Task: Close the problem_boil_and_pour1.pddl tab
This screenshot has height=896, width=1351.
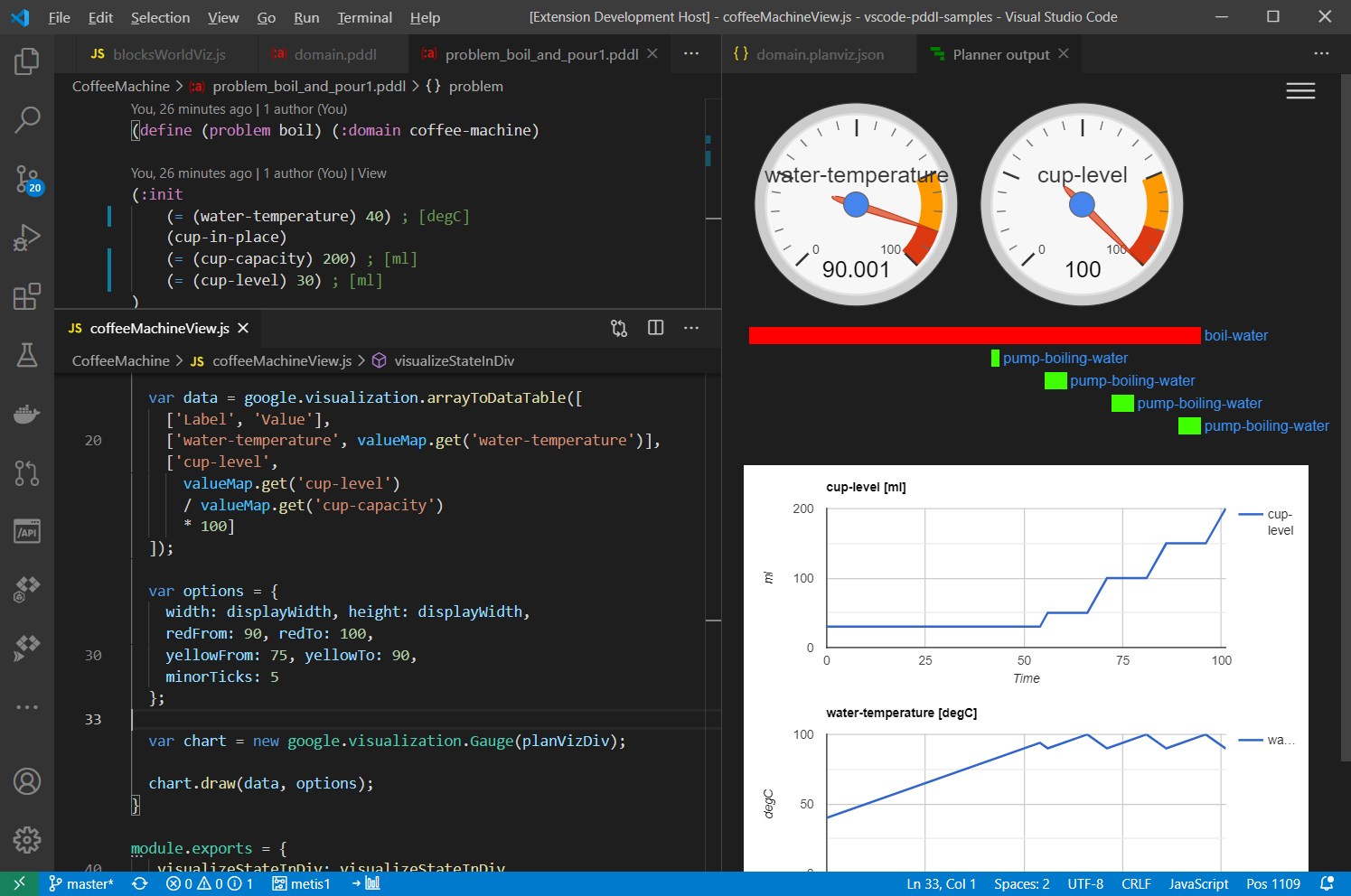Action: 652,54
